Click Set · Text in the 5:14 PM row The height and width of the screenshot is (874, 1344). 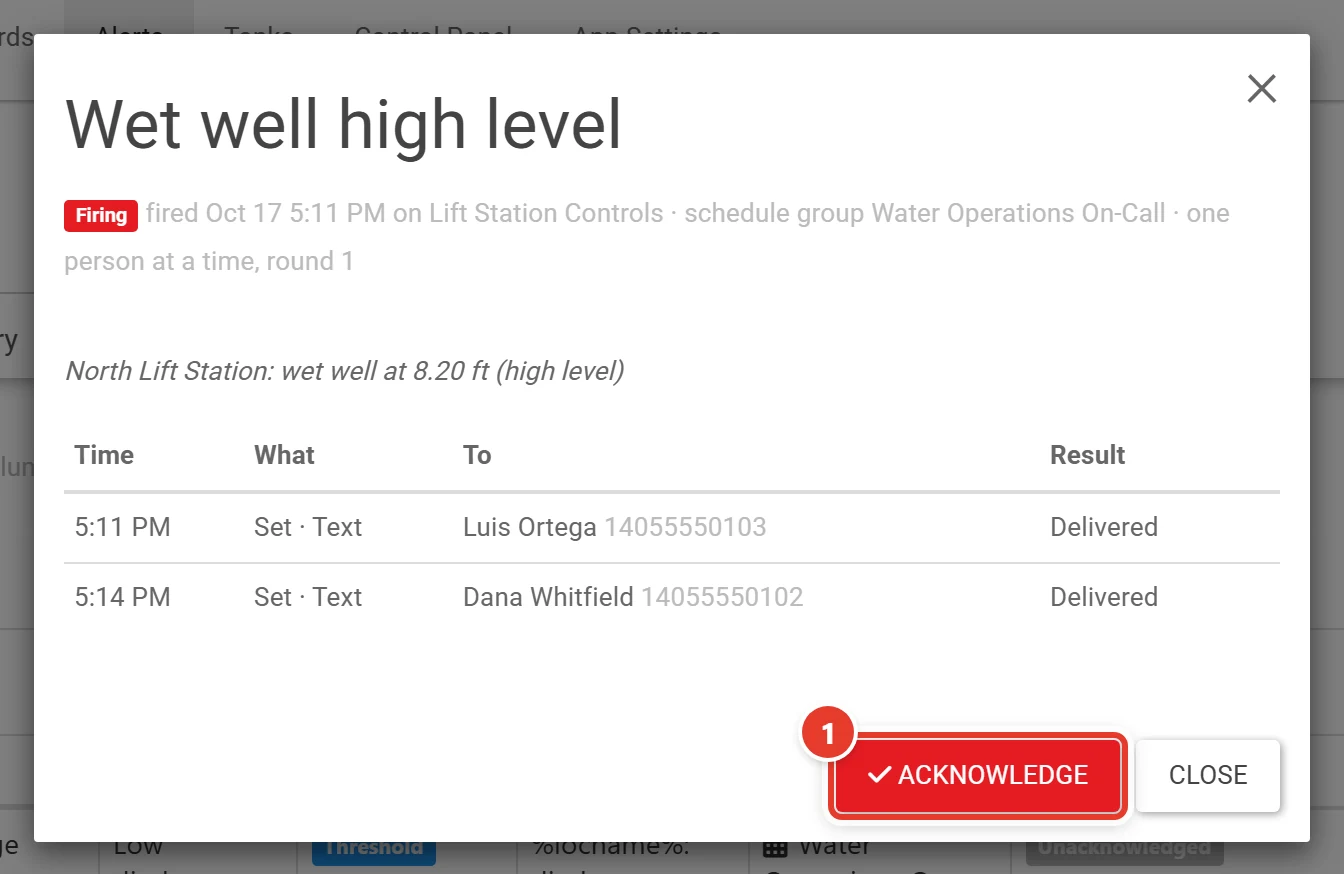pyautogui.click(x=308, y=597)
